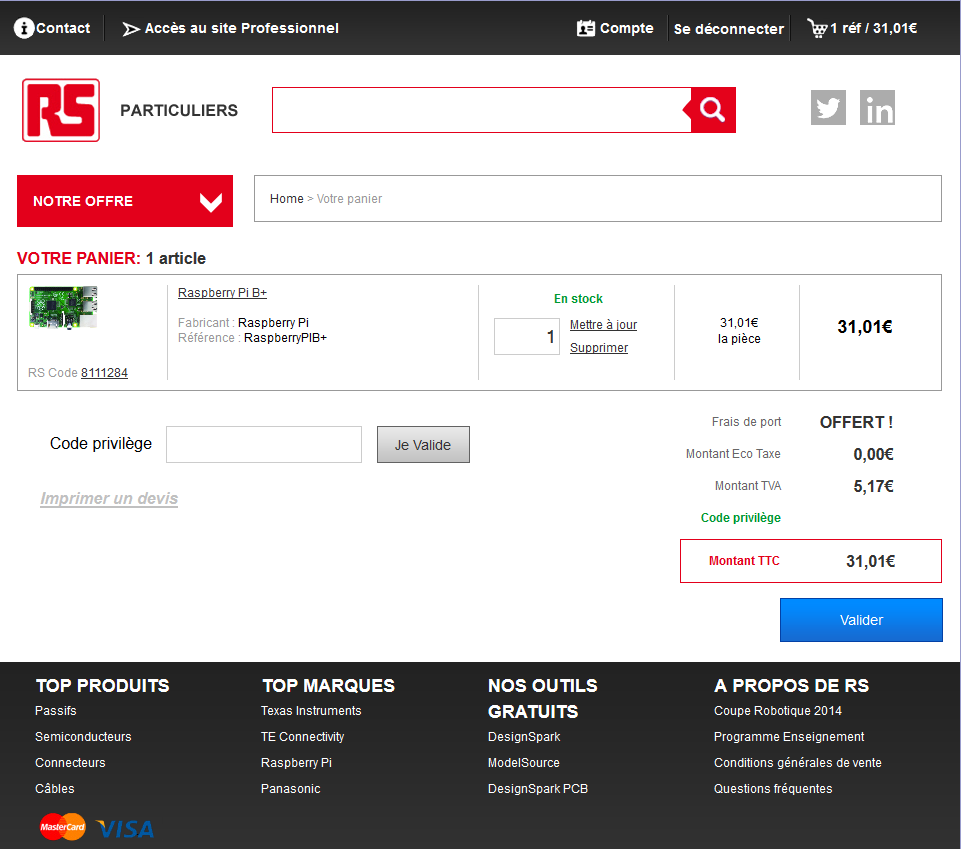The height and width of the screenshot is (849, 961).
Task: Open the Compte account page
Action: 626,28
